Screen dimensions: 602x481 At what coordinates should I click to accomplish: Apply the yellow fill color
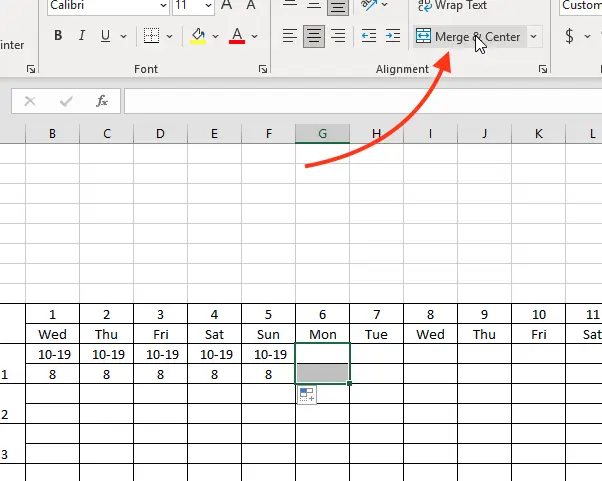coord(197,37)
